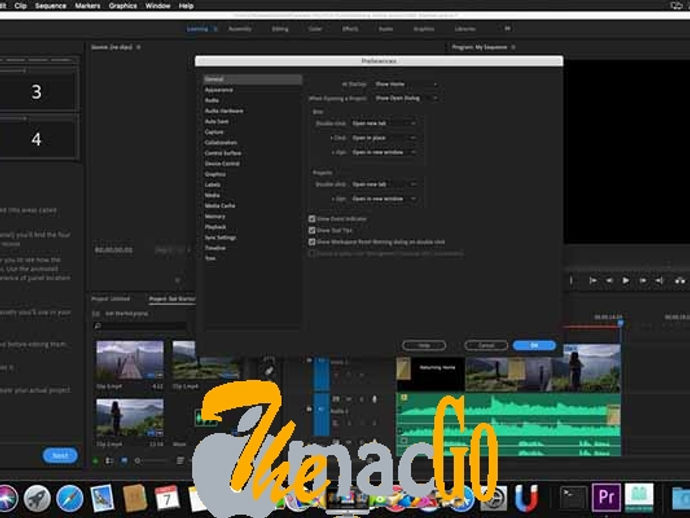Open Launchpad rocket icon in Dock
Viewport: 690px width, 518px height.
pos(37,498)
